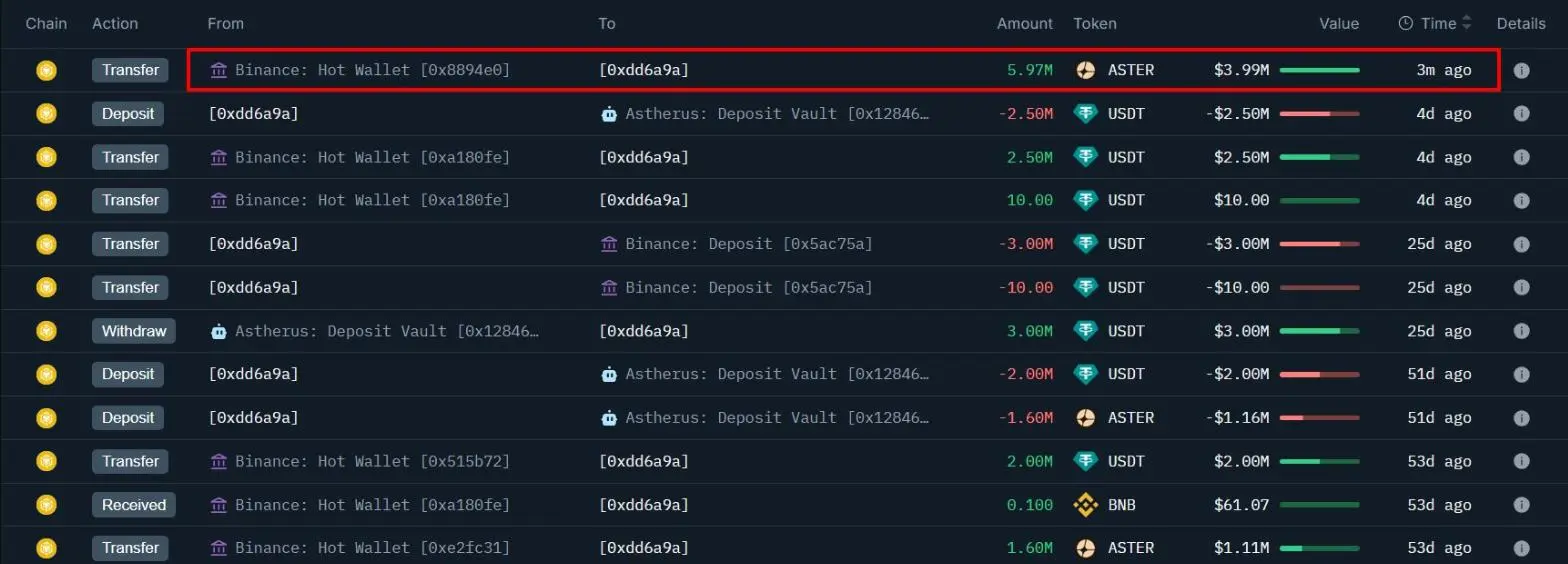Image resolution: width=1568 pixels, height=564 pixels.
Task: Click the 5.97M amount in the first row
Action: click(x=1029, y=70)
